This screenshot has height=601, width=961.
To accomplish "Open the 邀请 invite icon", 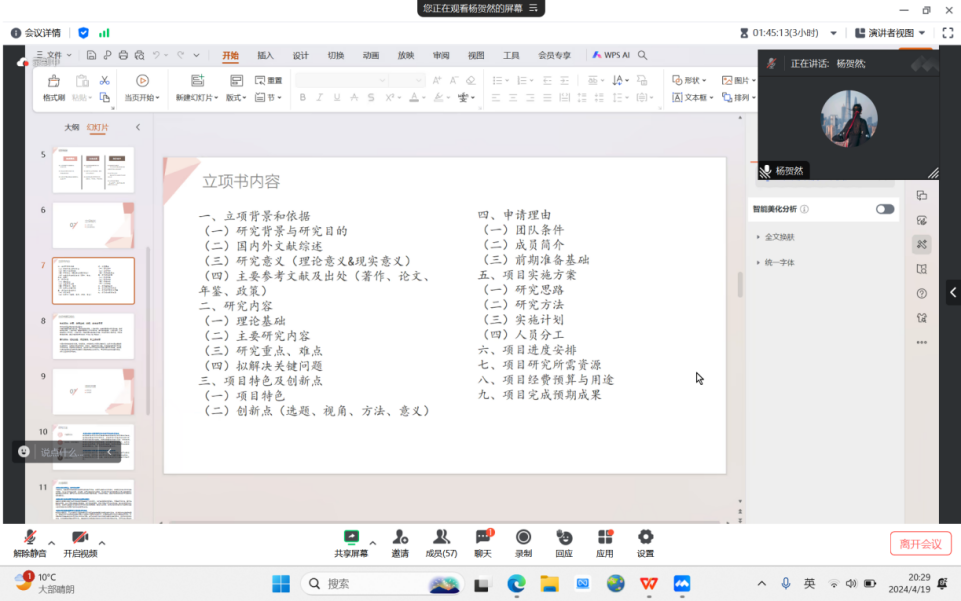I will [400, 539].
